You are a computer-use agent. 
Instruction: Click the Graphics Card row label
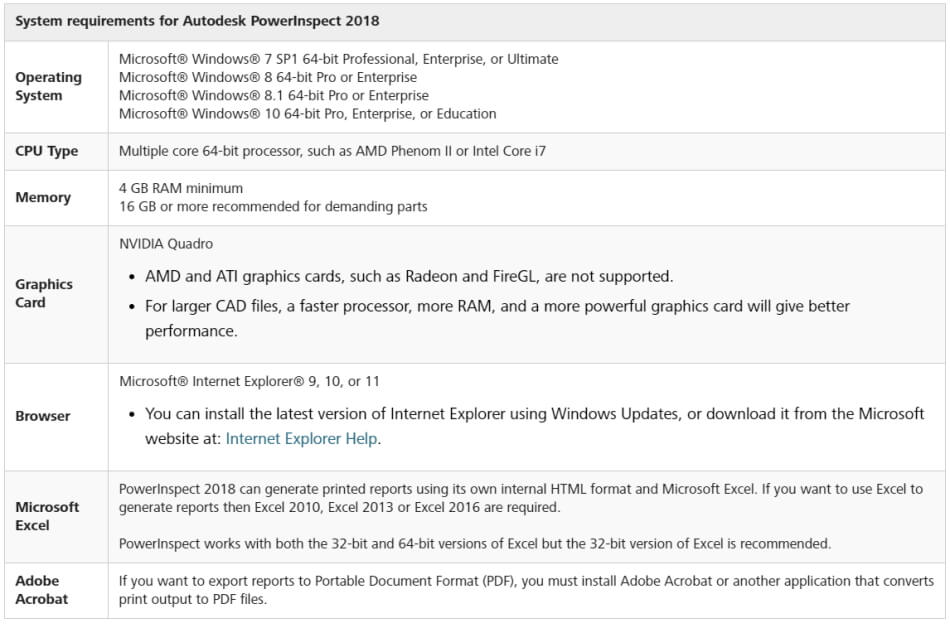(x=44, y=293)
